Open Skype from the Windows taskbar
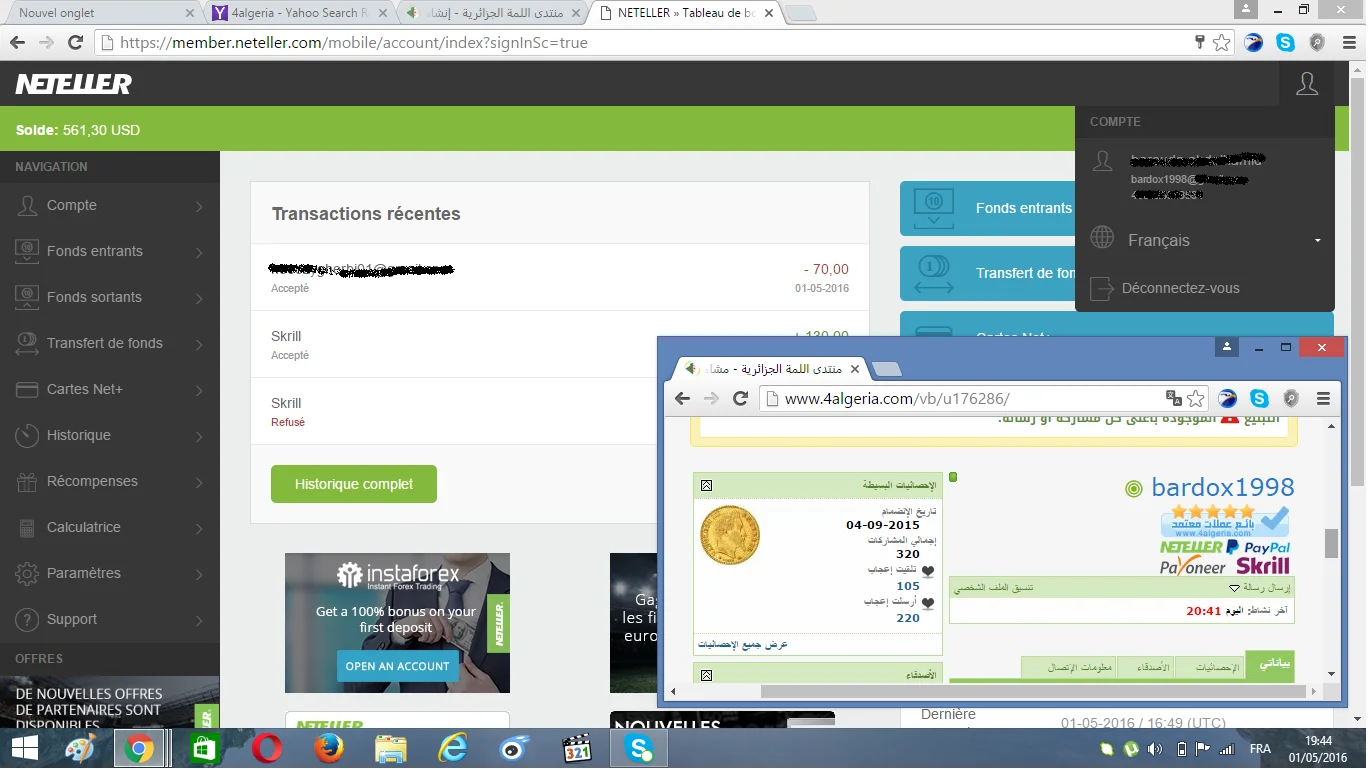 639,748
